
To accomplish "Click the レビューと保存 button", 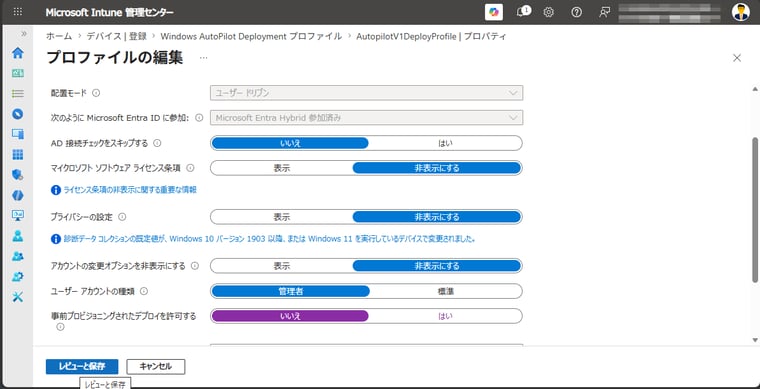I will 82,367.
